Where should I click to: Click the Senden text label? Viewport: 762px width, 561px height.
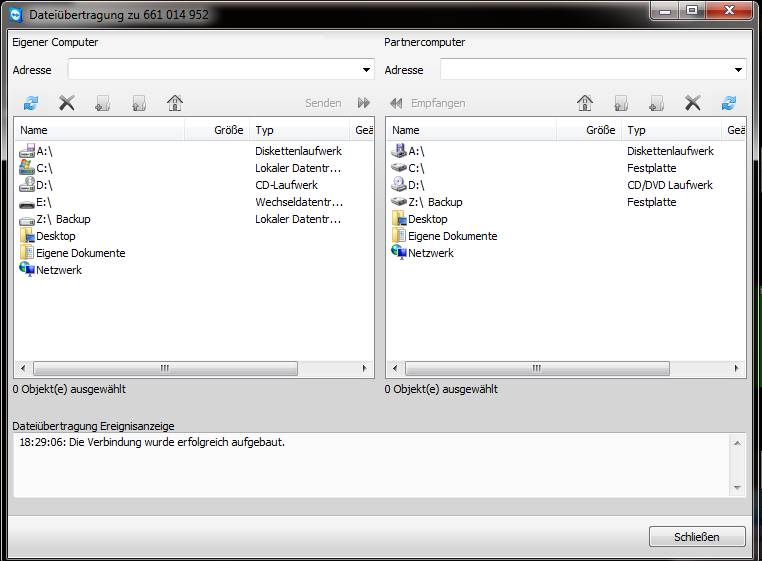click(x=323, y=103)
